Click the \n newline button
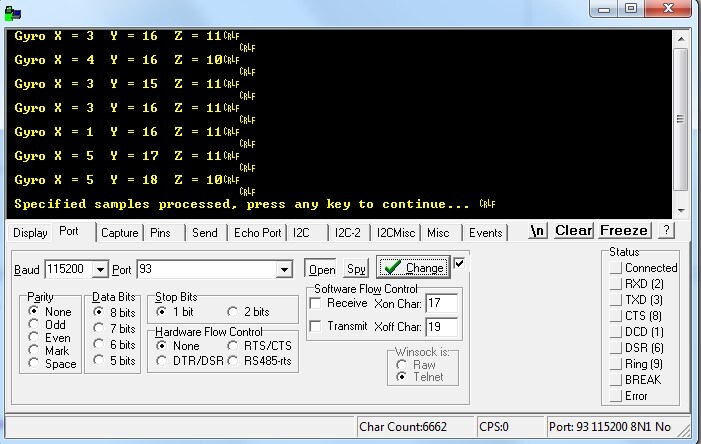The width and height of the screenshot is (701, 444). coord(538,231)
